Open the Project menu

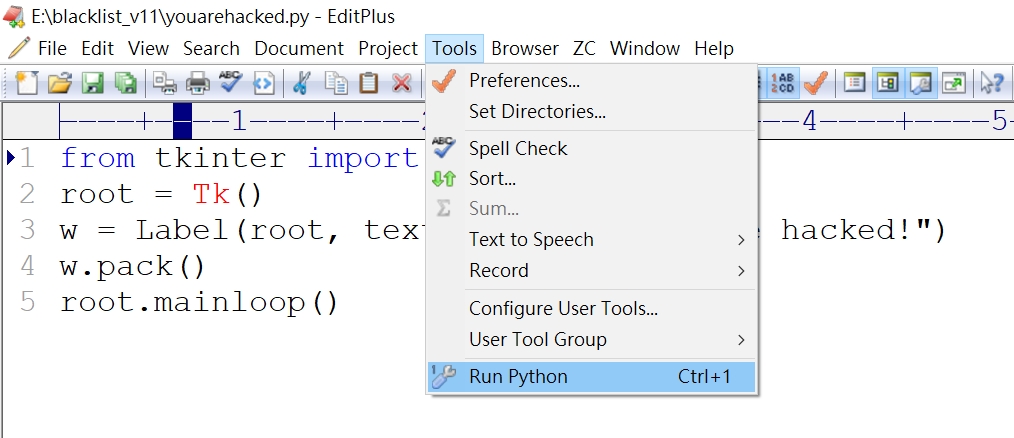tap(388, 49)
